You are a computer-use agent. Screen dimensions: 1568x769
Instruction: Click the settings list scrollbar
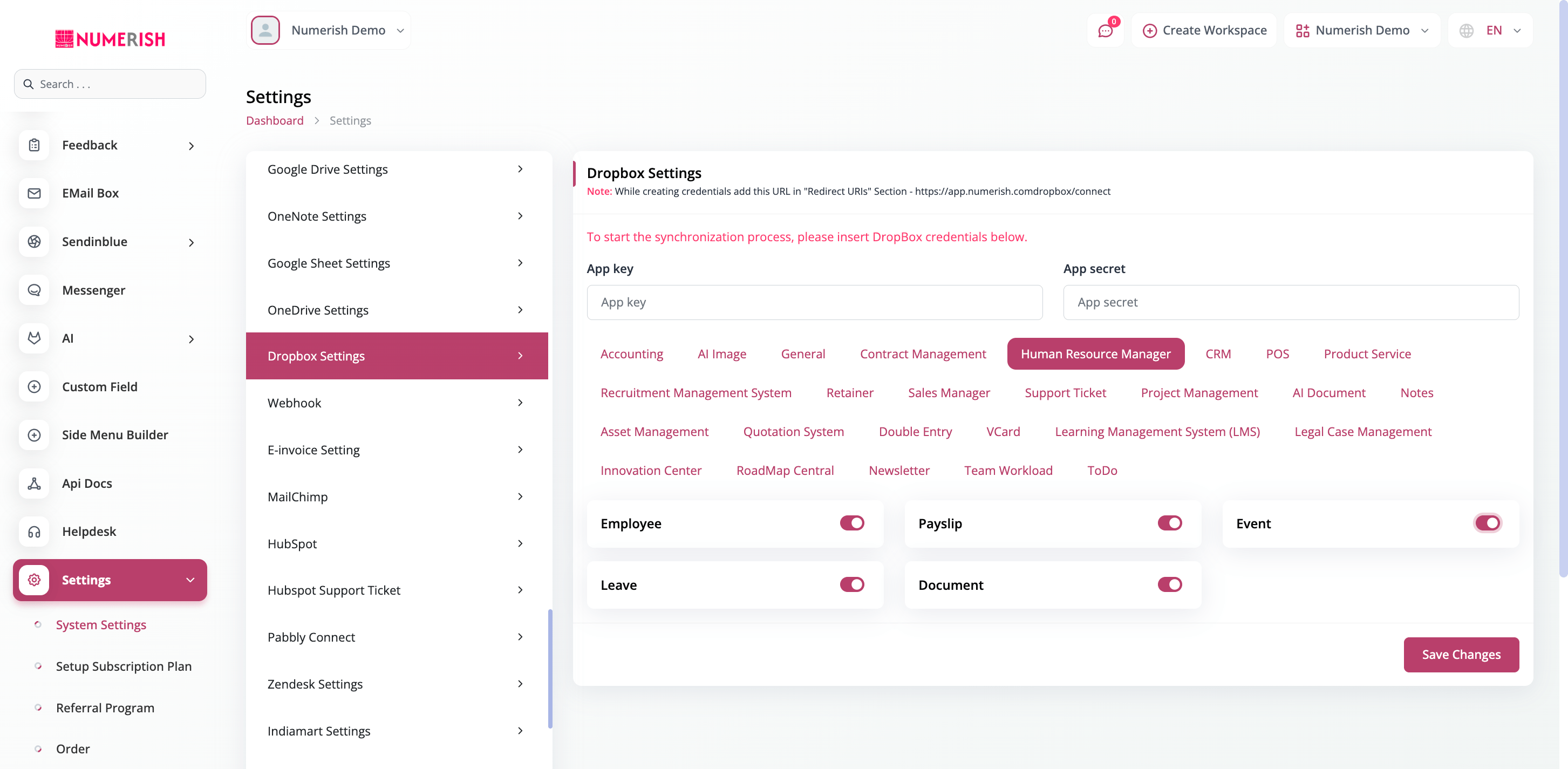[x=550, y=669]
